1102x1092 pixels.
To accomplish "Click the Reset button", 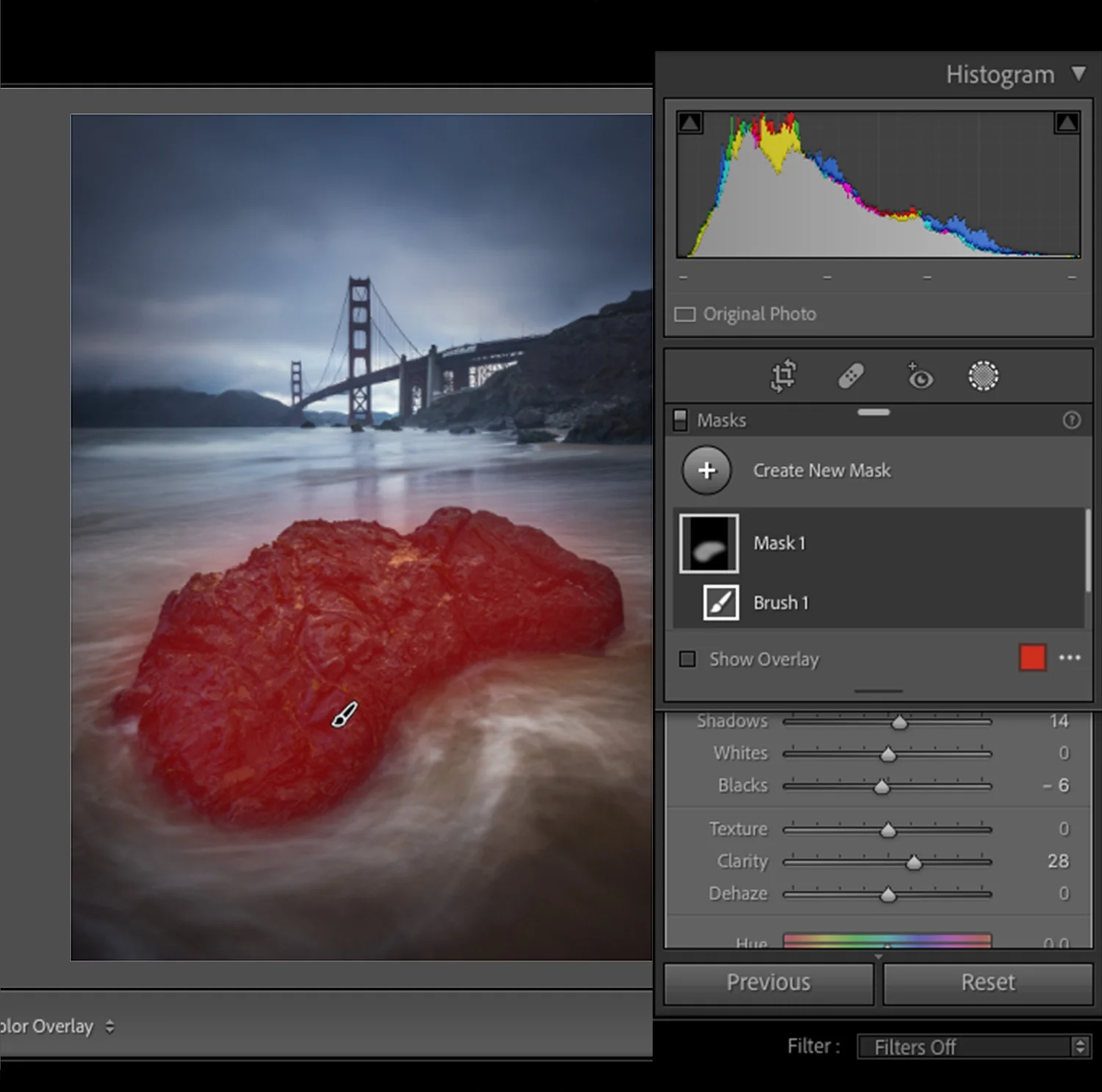I will (x=987, y=983).
